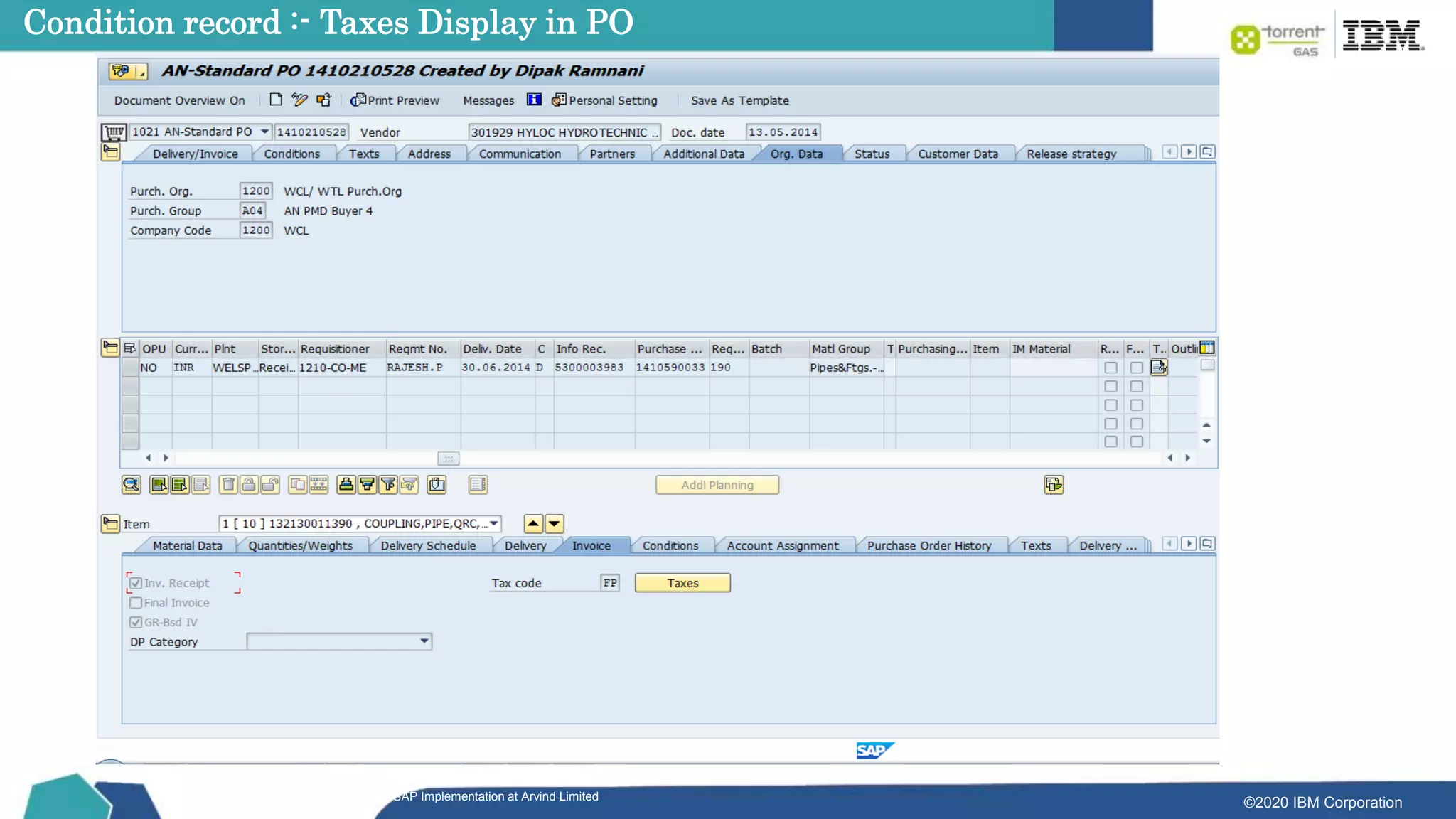This screenshot has height=819, width=1456.
Task: Click the Personal Setting icon
Action: pos(559,100)
